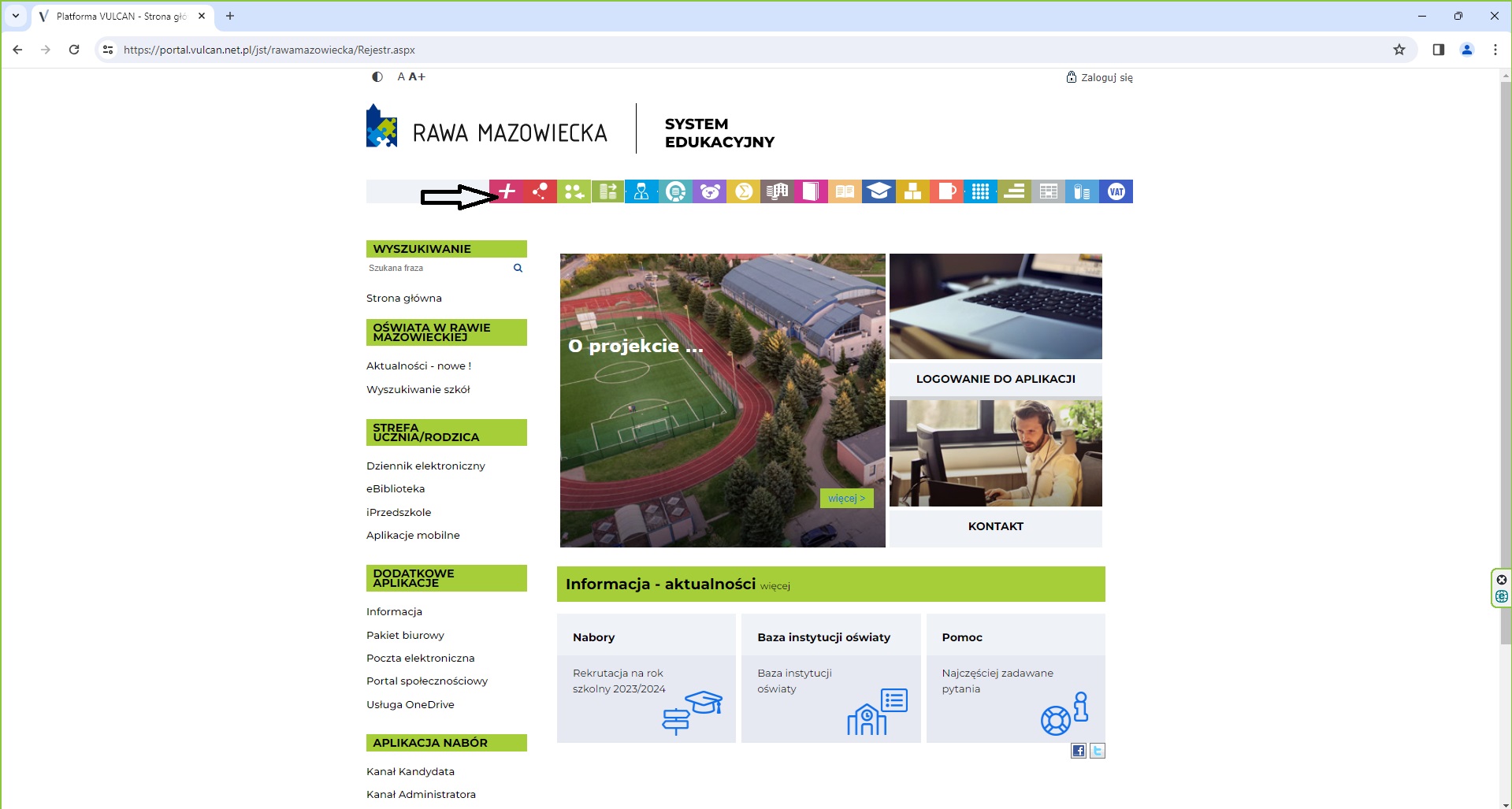
Task: Open browser tab search dropdown
Action: (15, 16)
